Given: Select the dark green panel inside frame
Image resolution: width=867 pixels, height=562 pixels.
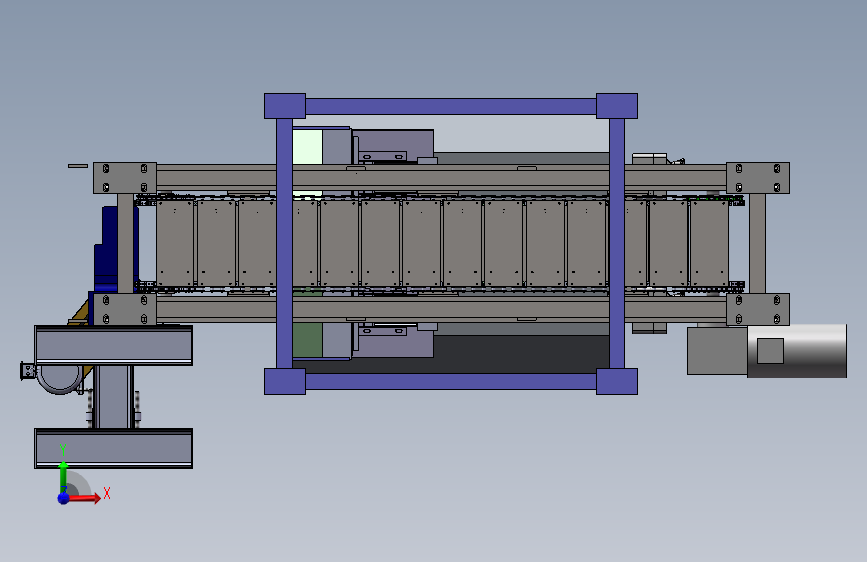Looking at the screenshot, I should coord(307,340).
